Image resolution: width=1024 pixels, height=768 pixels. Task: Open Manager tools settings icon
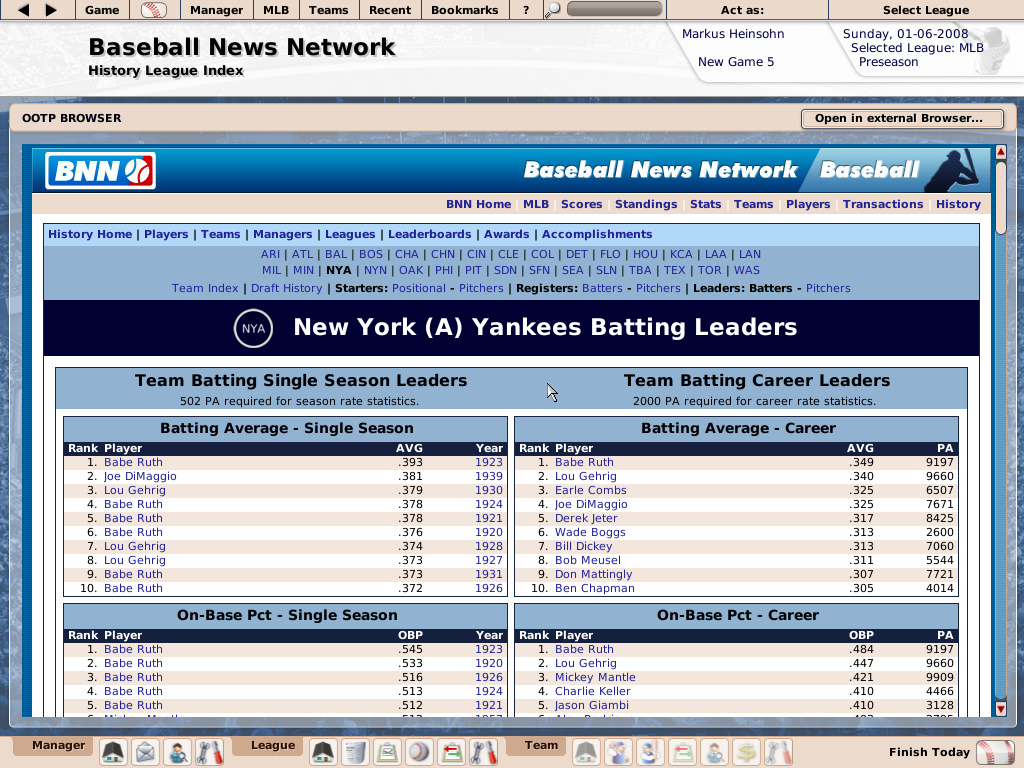(210, 752)
